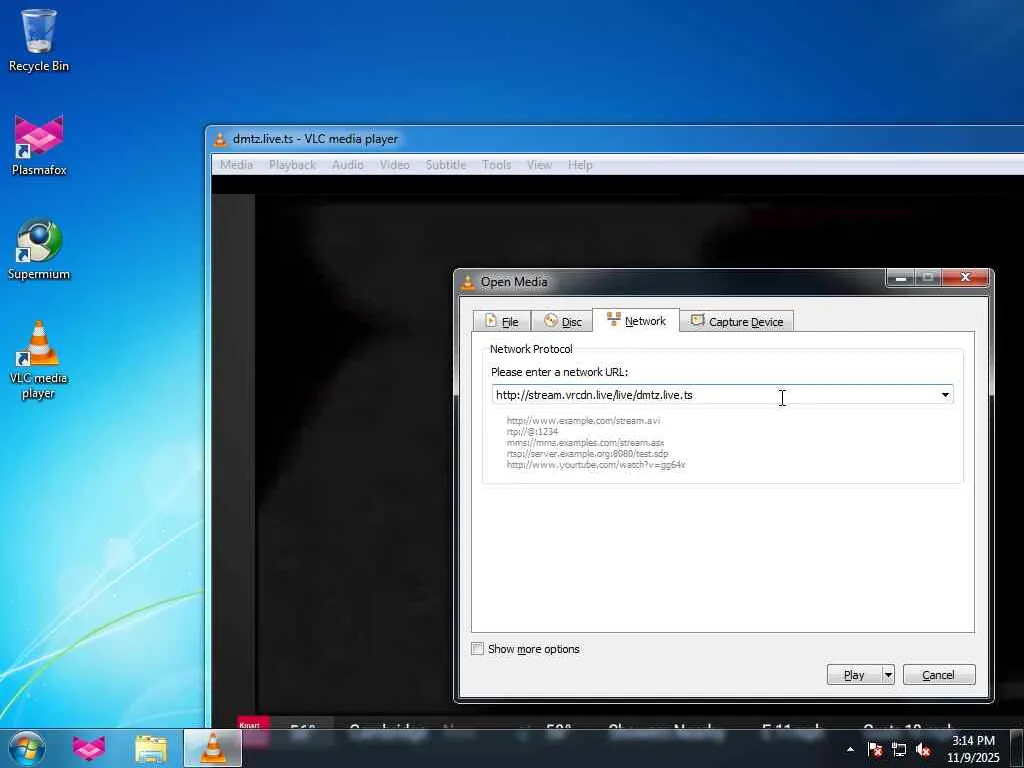The height and width of the screenshot is (768, 1024).
Task: Open Windows Explorer from the taskbar
Action: (x=151, y=748)
